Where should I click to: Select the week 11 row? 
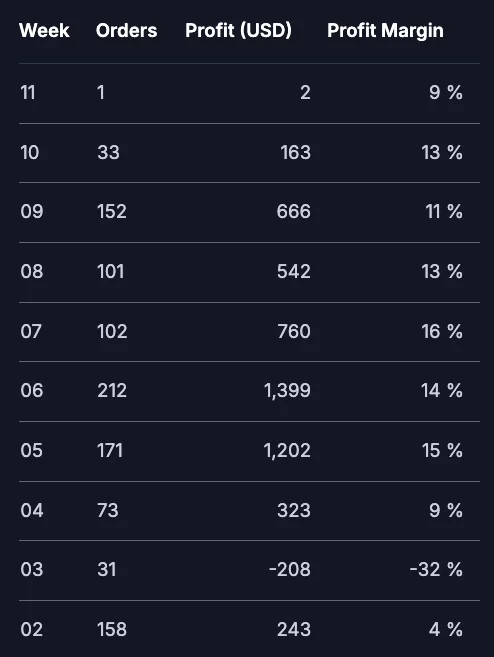point(249,93)
